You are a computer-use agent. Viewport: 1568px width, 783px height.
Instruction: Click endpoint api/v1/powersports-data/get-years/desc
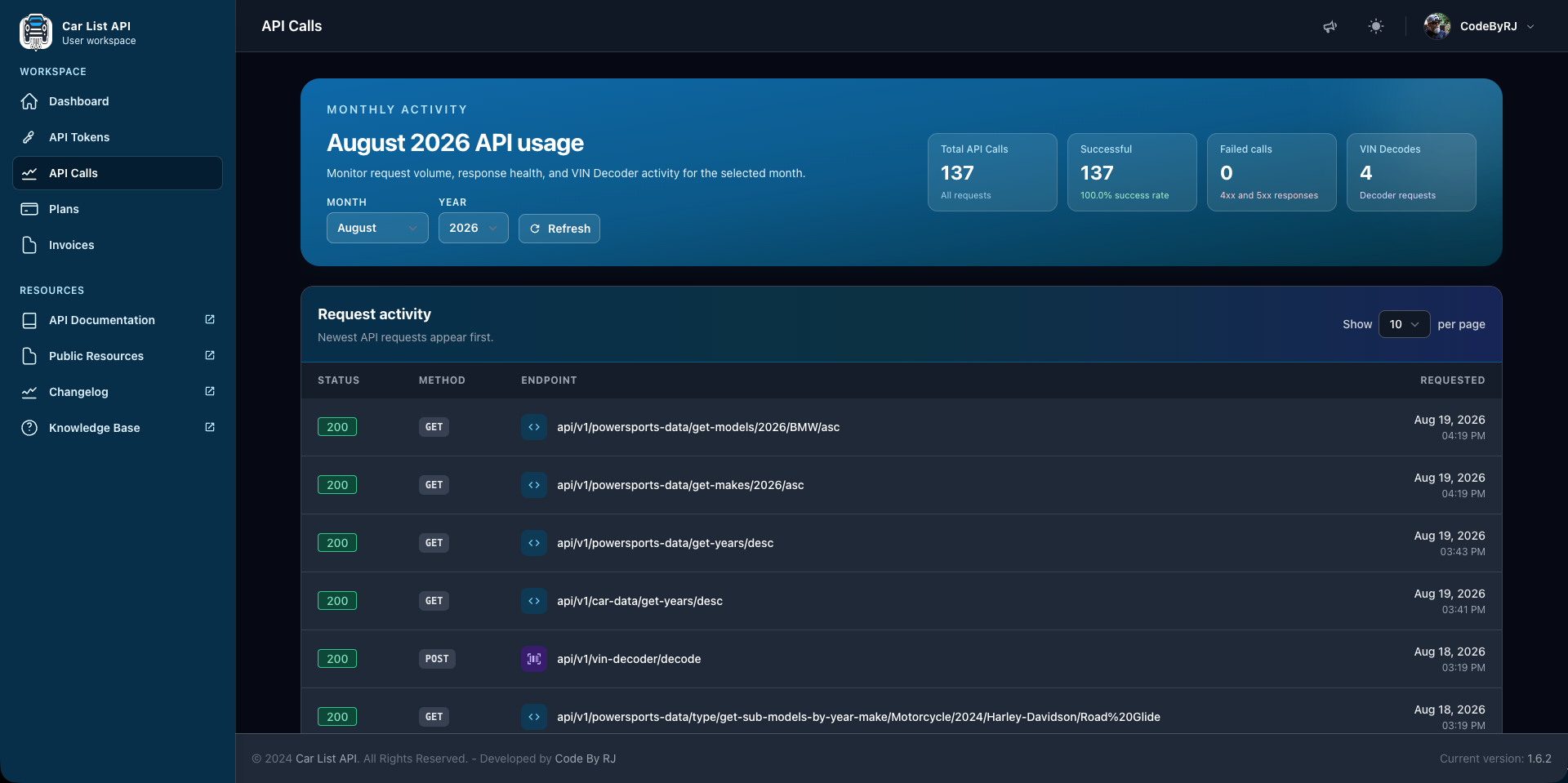tap(665, 543)
